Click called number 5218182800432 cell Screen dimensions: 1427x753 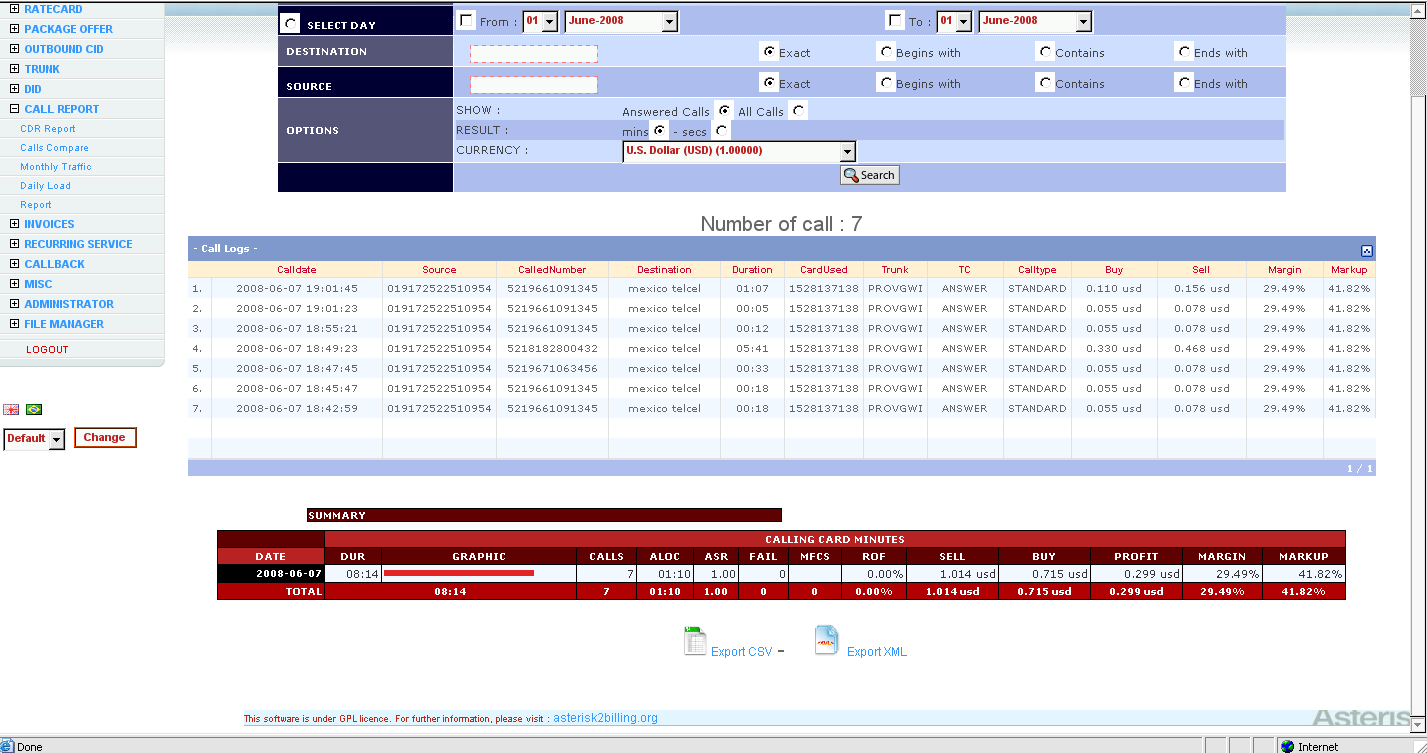click(552, 349)
